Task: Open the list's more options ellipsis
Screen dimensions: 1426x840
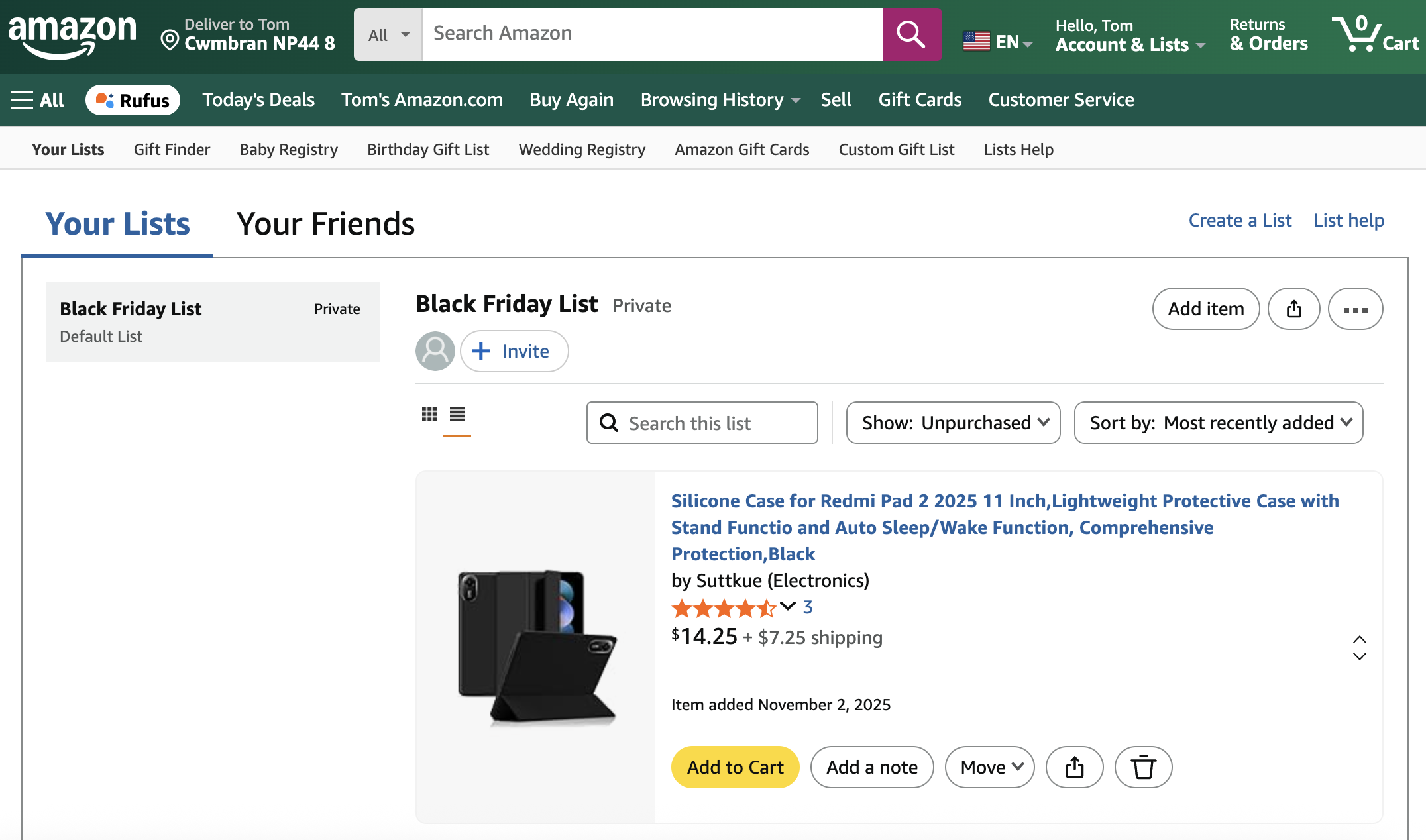Action: pyautogui.click(x=1355, y=309)
